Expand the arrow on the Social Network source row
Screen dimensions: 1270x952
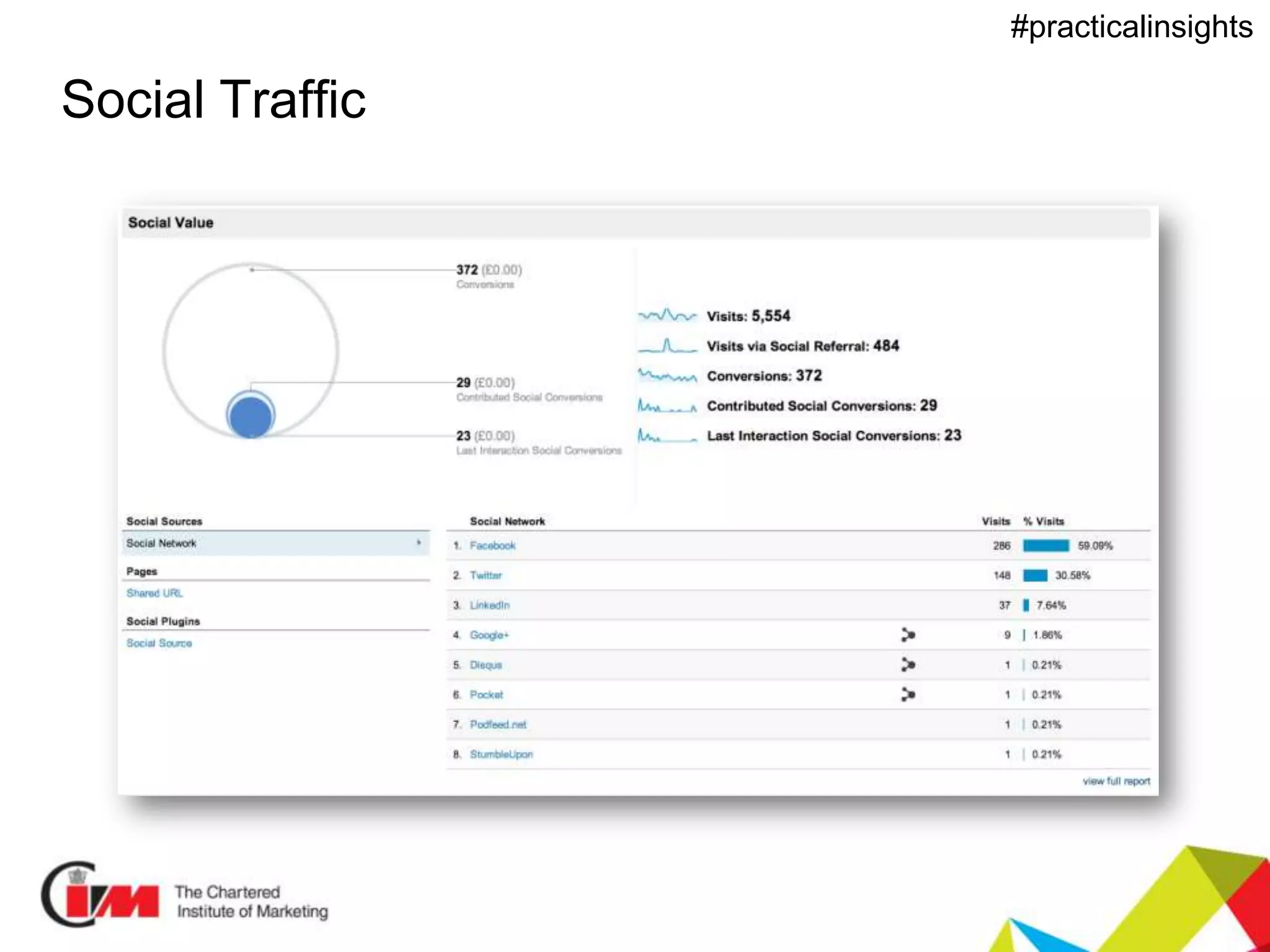[419, 543]
